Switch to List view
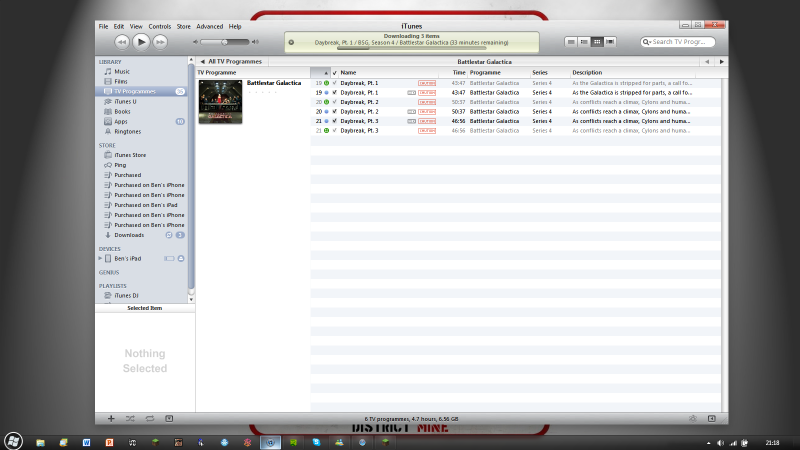This screenshot has height=450, width=800. point(571,42)
